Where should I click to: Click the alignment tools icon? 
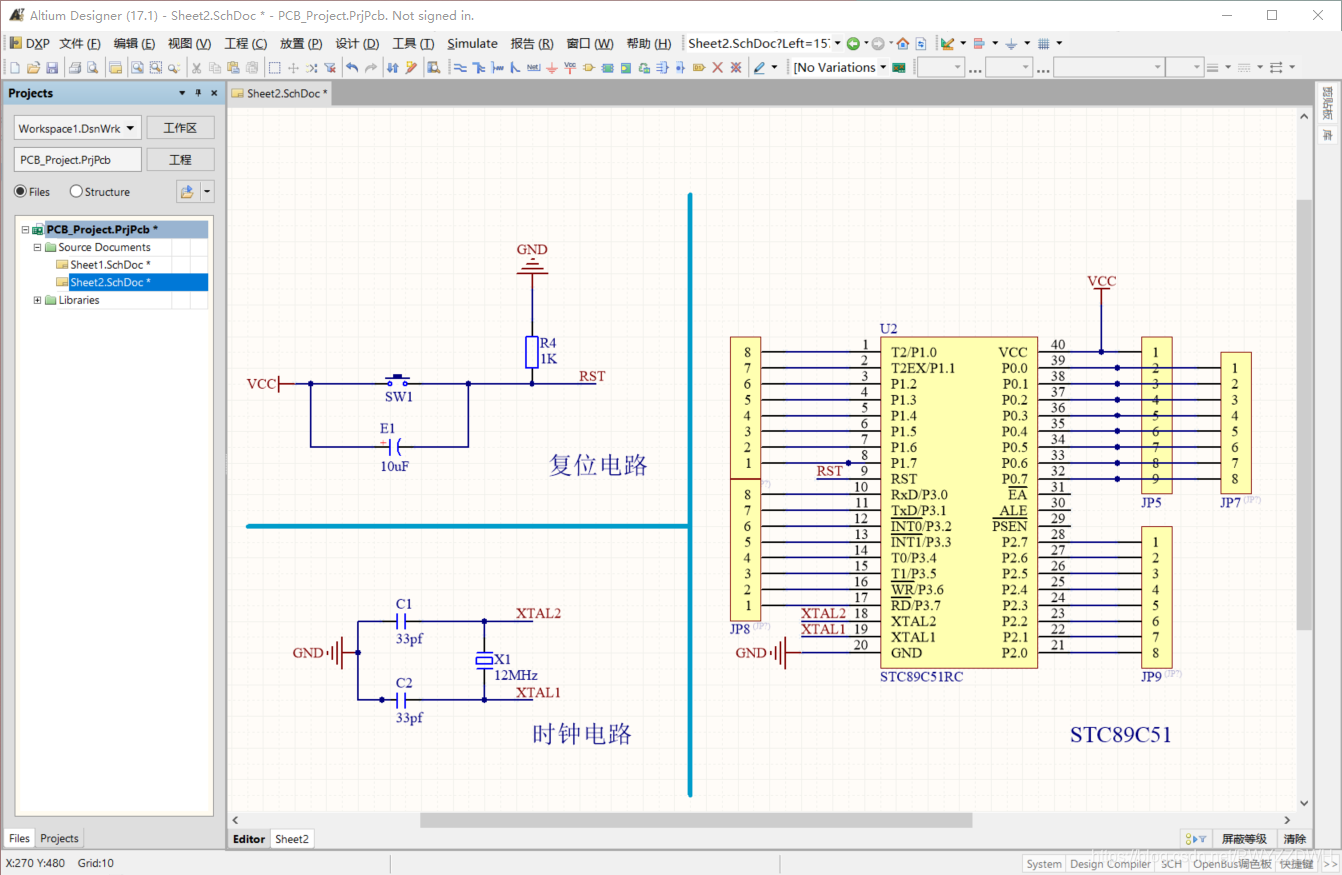tap(979, 43)
